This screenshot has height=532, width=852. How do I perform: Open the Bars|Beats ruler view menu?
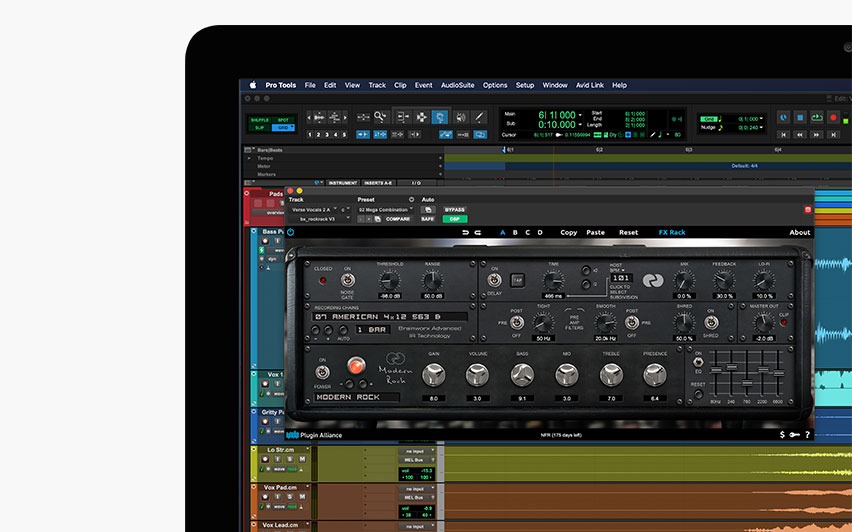(248, 150)
